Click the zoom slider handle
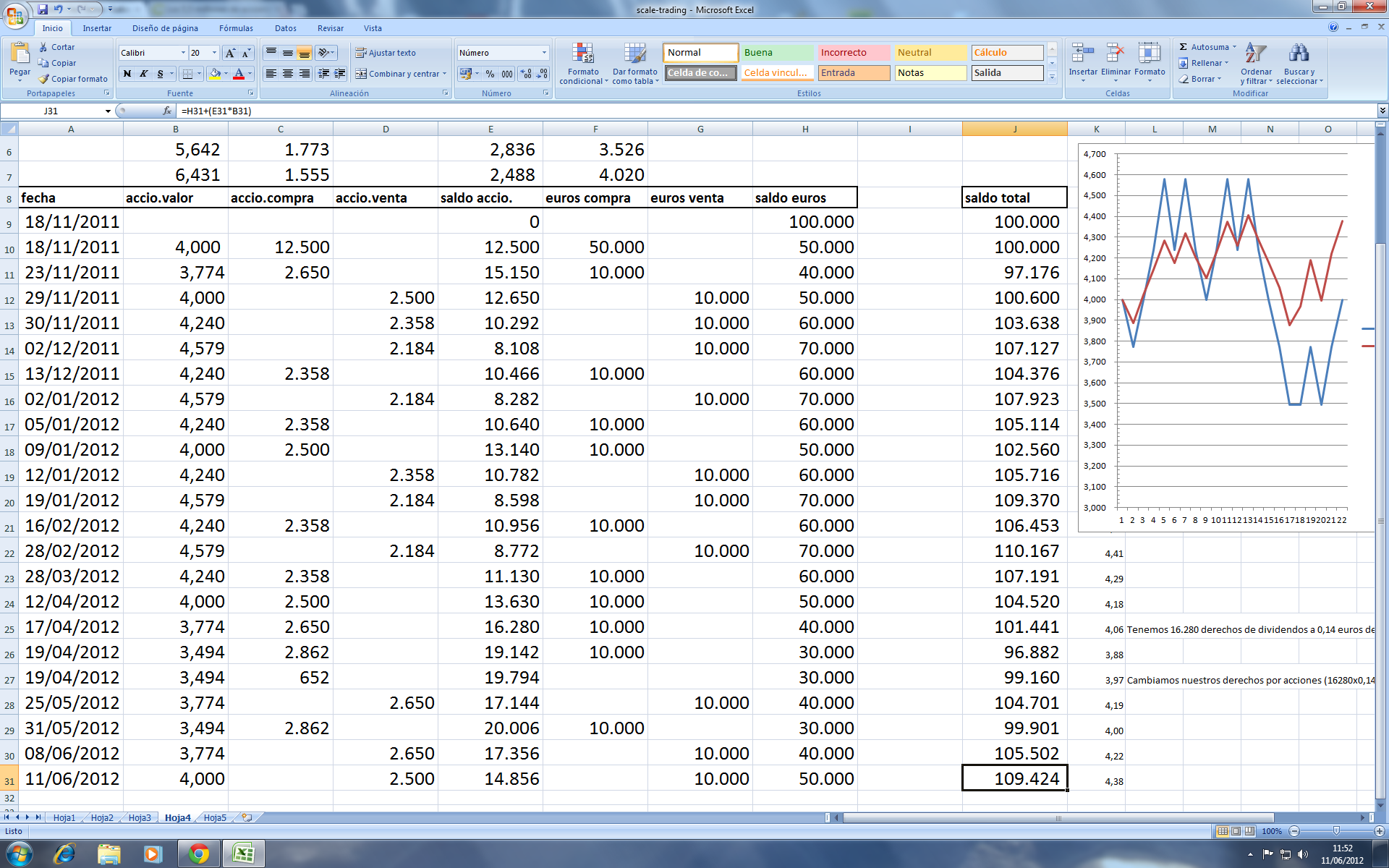 point(1336,831)
